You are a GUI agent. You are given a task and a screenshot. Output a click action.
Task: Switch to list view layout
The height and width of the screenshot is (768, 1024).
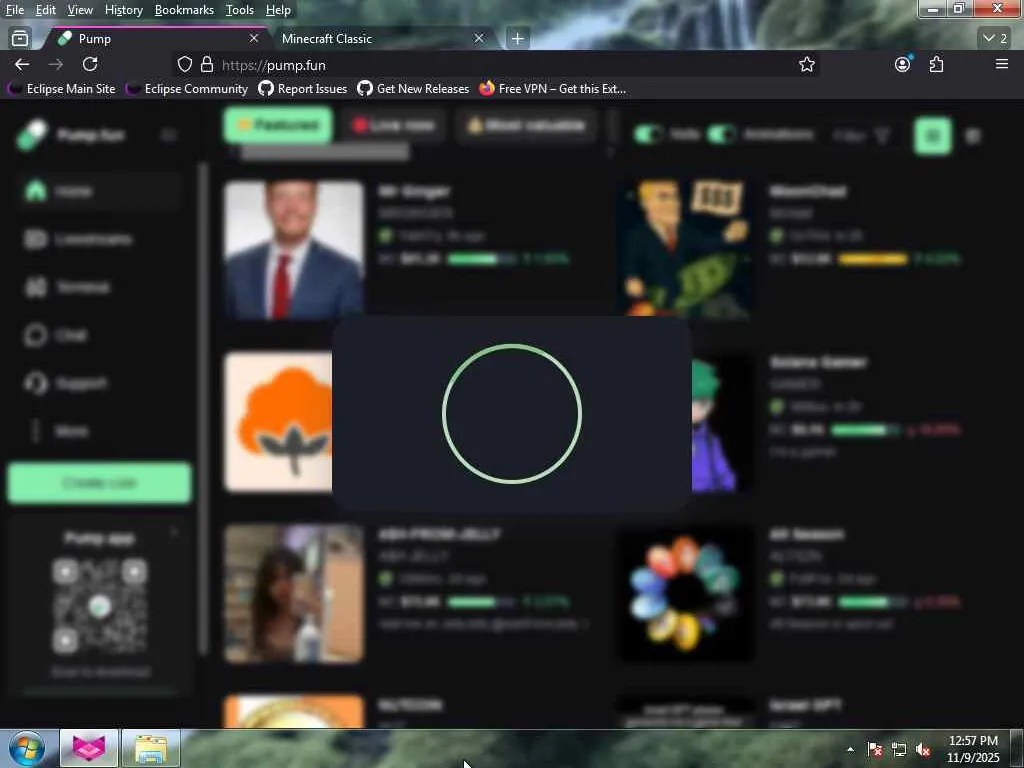click(972, 136)
